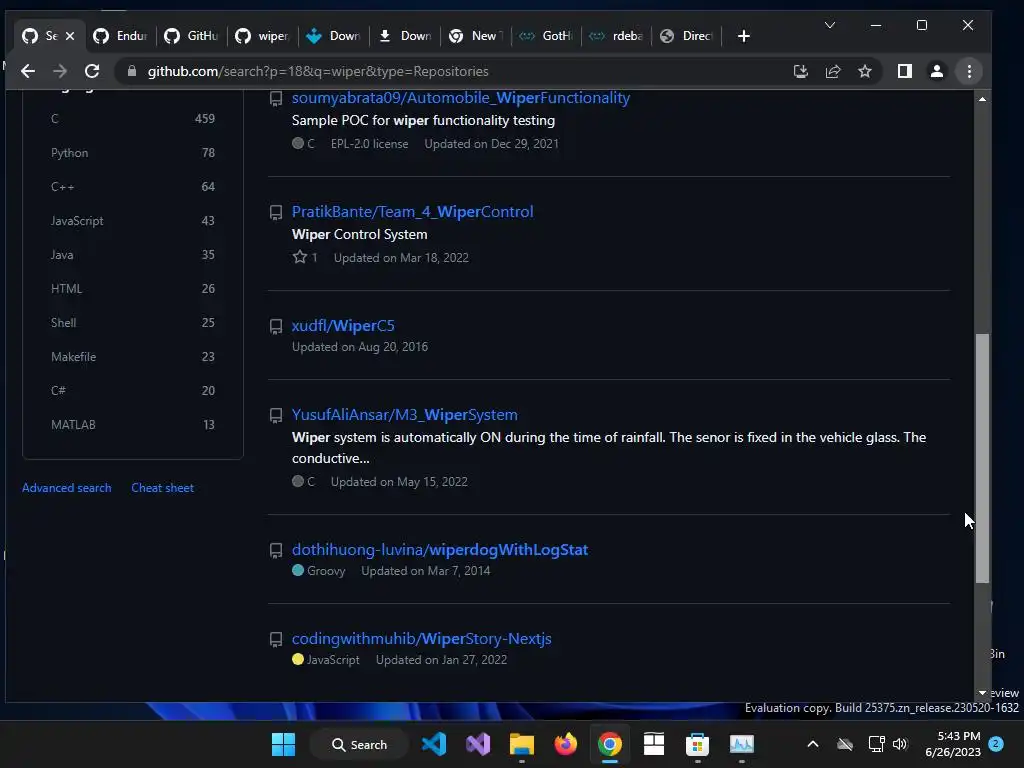Open codingwithmuhib/WiperStory-Nextjs repository
Viewport: 1024px width, 768px height.
click(421, 639)
